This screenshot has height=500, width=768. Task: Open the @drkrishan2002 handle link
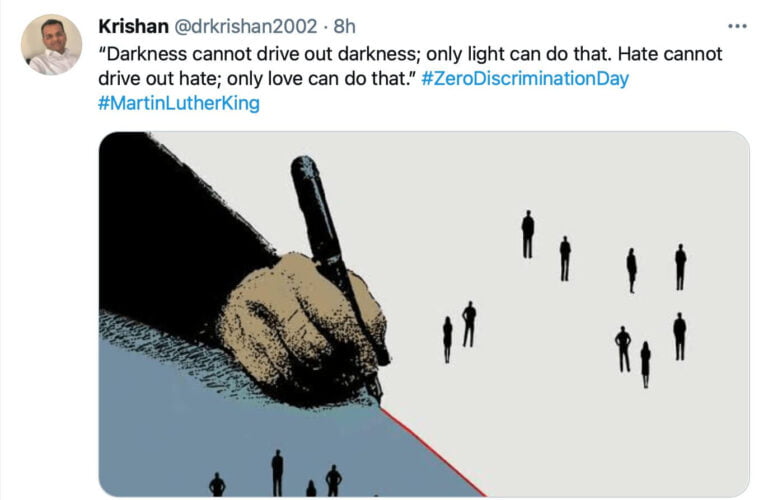(x=245, y=26)
